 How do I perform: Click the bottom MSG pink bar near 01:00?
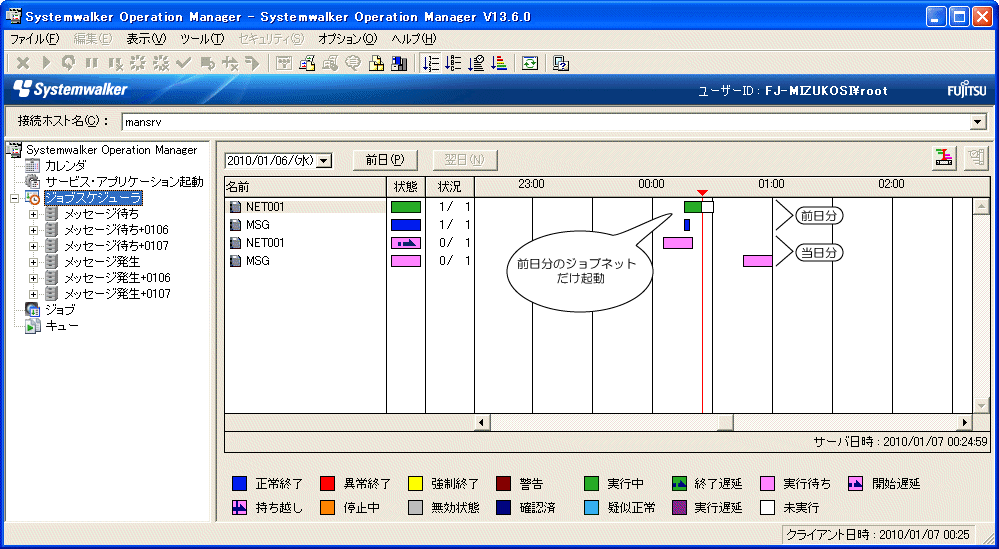[758, 260]
